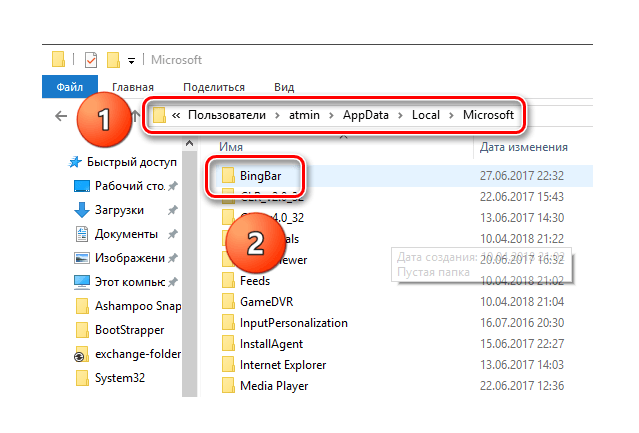This screenshot has height=433, width=639.
Task: Click the date 22.06.2017 12:36
Action: pos(522,386)
